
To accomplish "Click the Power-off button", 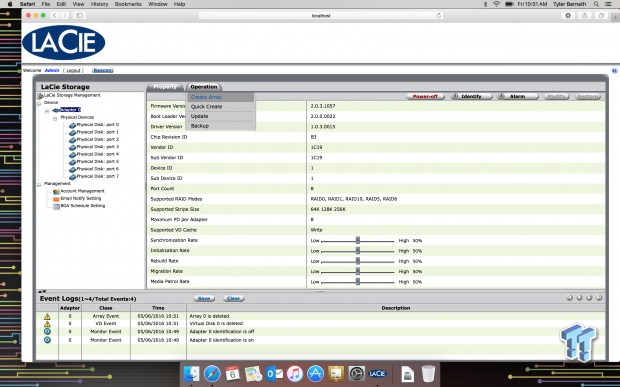I will point(425,96).
